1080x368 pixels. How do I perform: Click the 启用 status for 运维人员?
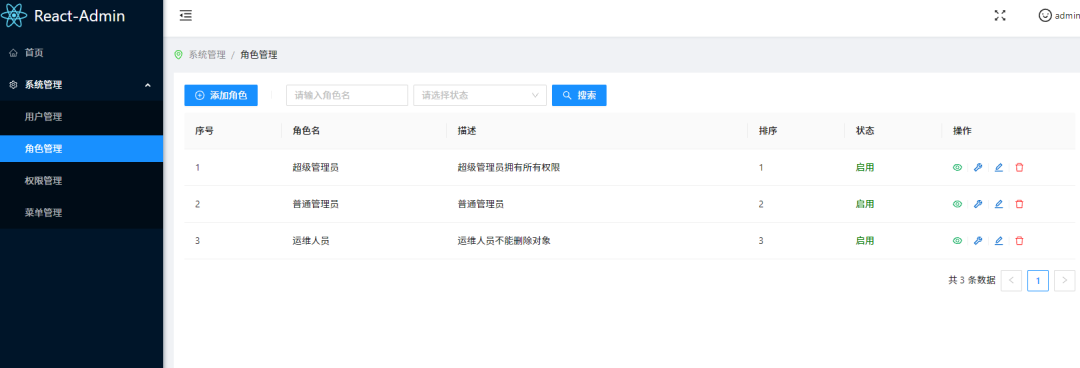coord(865,241)
